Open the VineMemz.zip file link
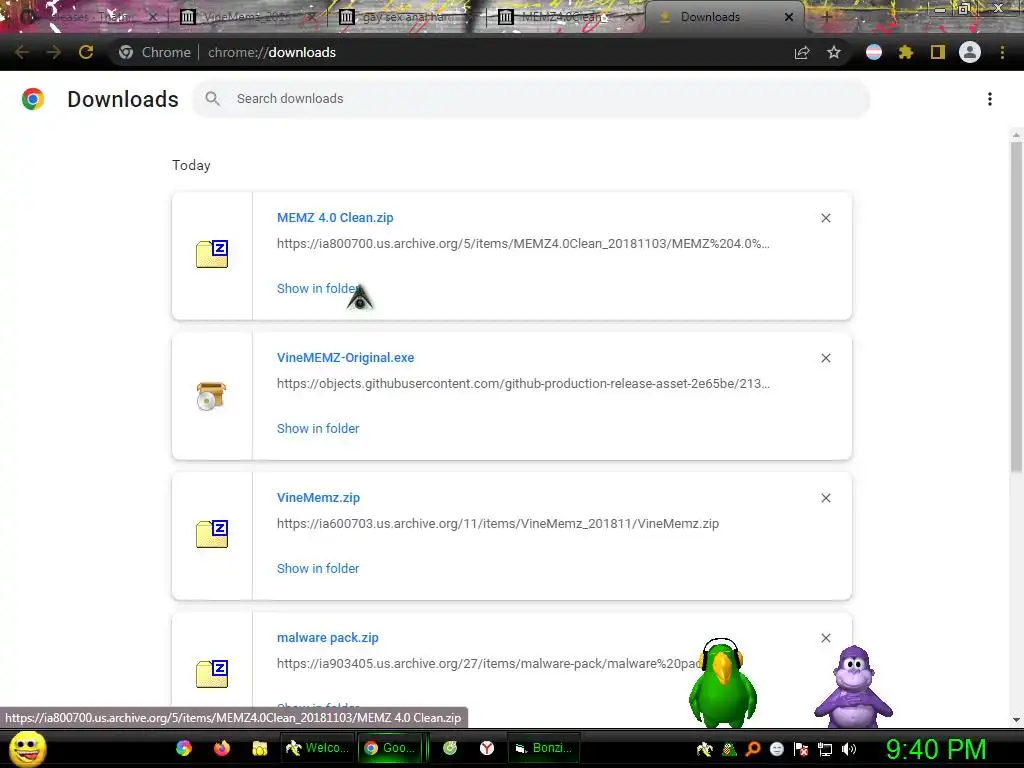 tap(318, 498)
